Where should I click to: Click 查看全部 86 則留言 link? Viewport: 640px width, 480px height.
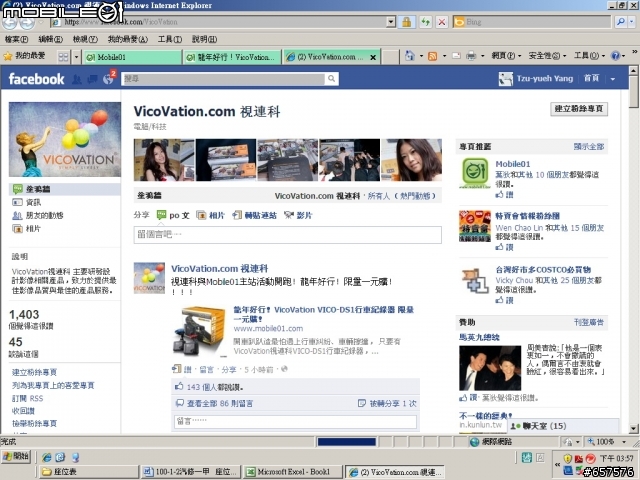220,403
